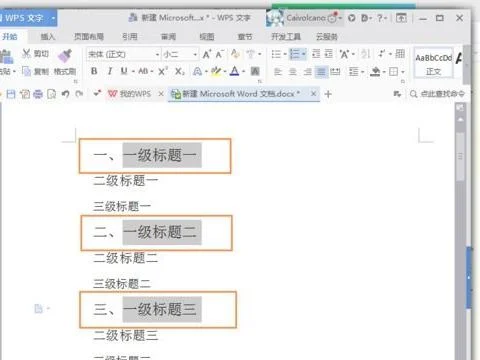Increase paragraph indent
This screenshot has height=360, width=480.
click(329, 54)
